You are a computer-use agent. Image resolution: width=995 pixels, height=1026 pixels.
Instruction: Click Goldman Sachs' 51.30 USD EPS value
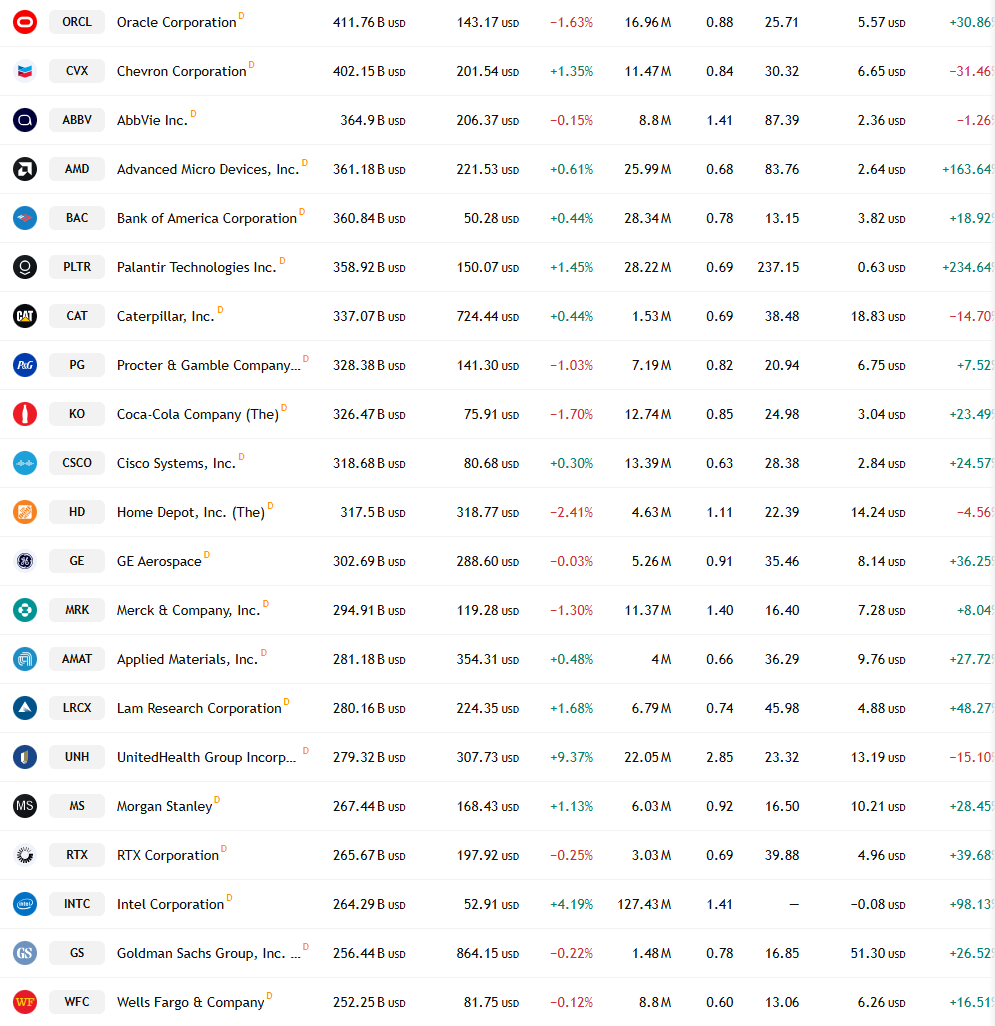tap(878, 953)
